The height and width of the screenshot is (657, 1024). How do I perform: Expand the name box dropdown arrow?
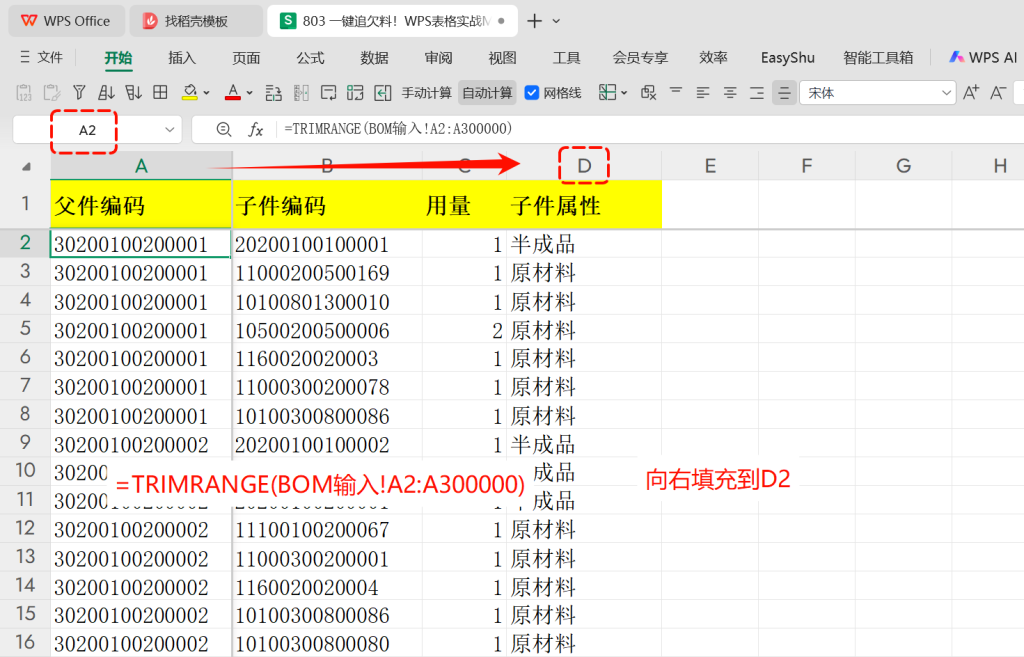(x=170, y=129)
